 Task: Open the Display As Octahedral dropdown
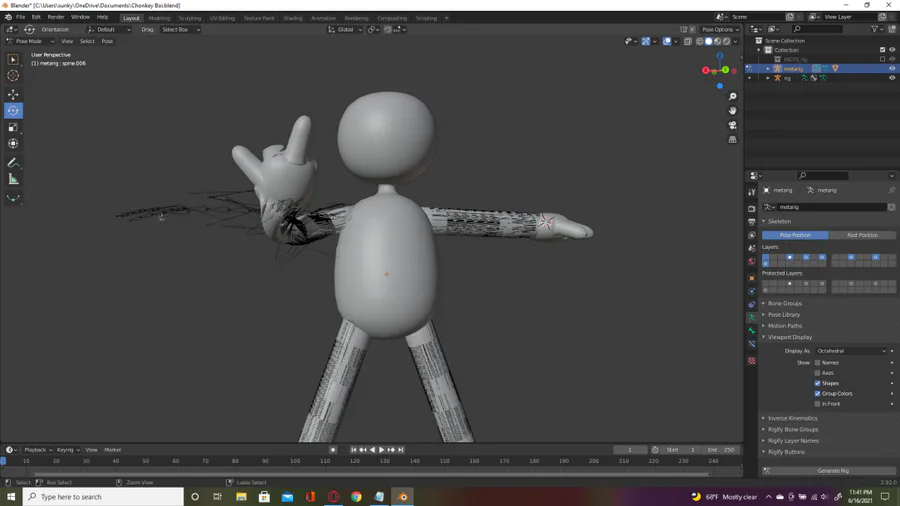tap(850, 351)
